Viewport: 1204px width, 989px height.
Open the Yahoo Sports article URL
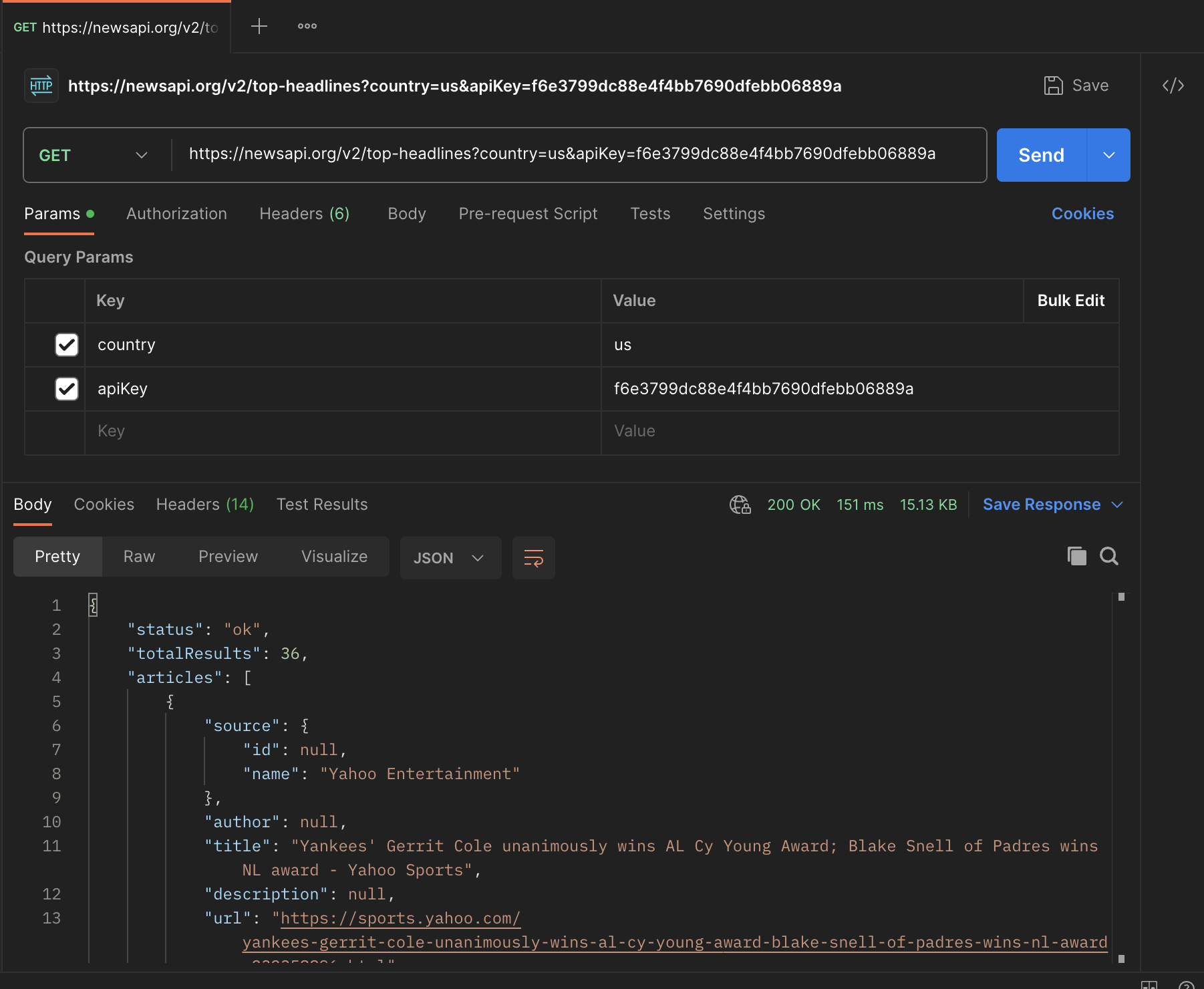click(x=400, y=918)
